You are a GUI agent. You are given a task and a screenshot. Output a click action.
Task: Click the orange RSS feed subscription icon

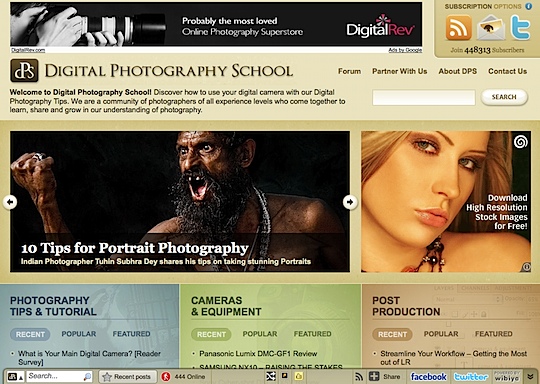(459, 27)
